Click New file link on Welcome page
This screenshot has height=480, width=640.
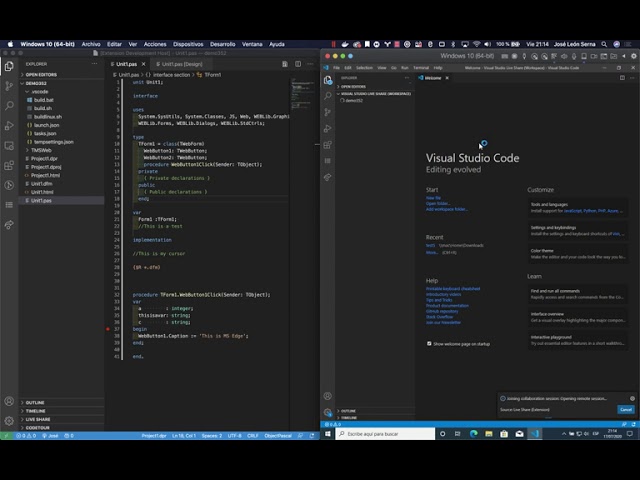[x=433, y=198]
